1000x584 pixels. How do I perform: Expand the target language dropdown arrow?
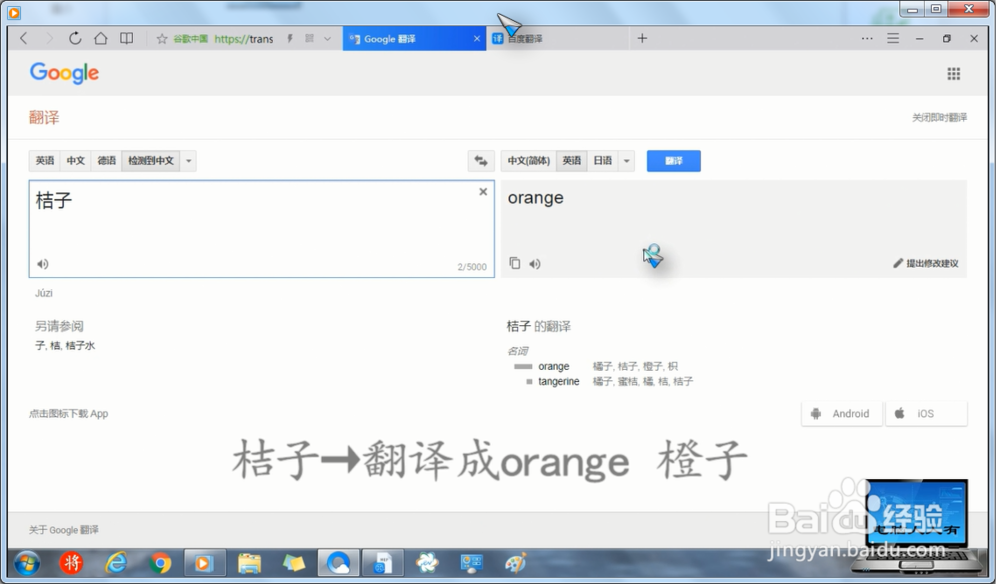(627, 161)
